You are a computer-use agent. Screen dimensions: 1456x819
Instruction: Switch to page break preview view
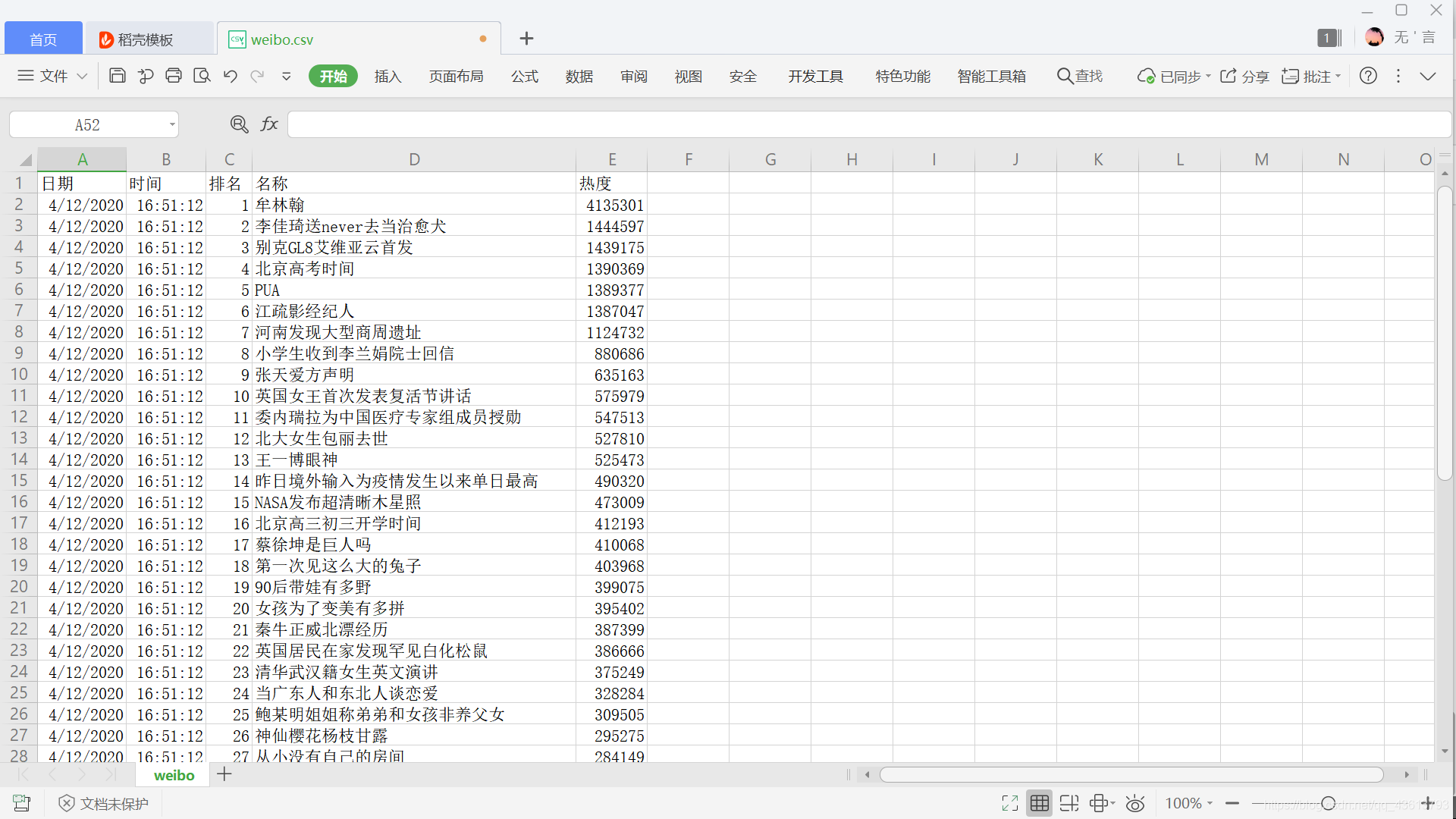point(1069,803)
